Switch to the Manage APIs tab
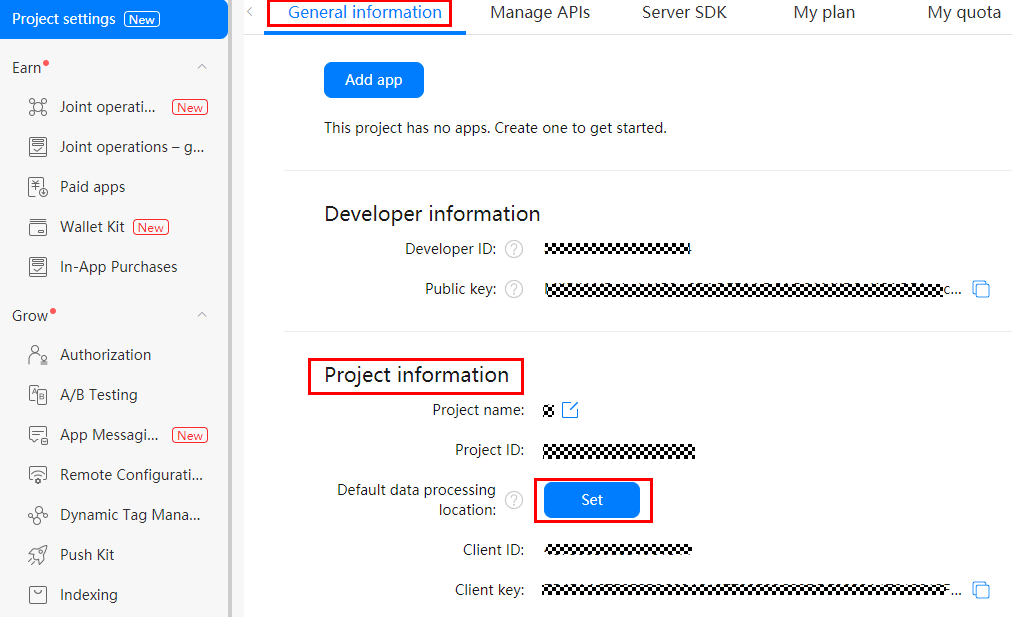 point(540,13)
